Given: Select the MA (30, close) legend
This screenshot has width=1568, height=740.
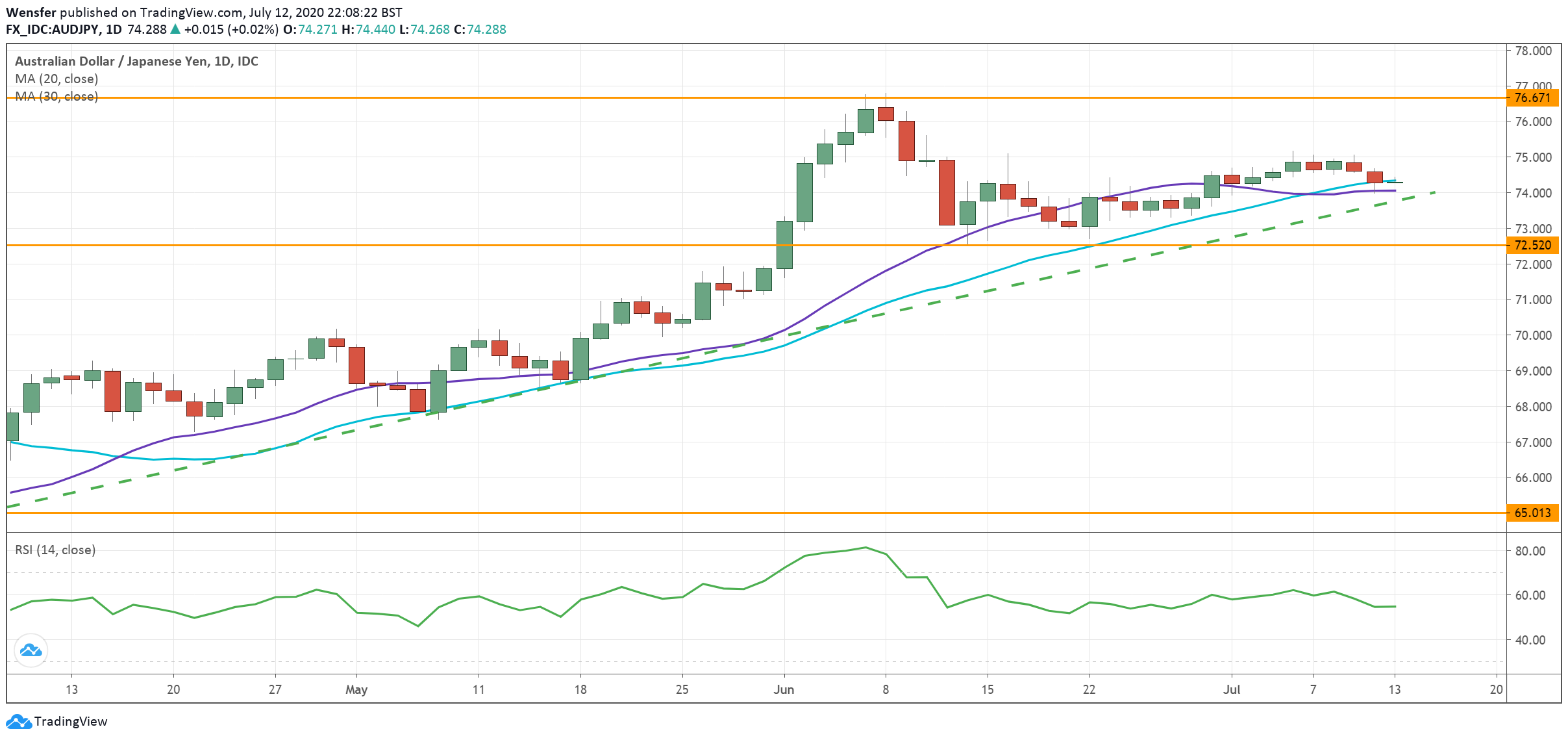Looking at the screenshot, I should pyautogui.click(x=56, y=96).
